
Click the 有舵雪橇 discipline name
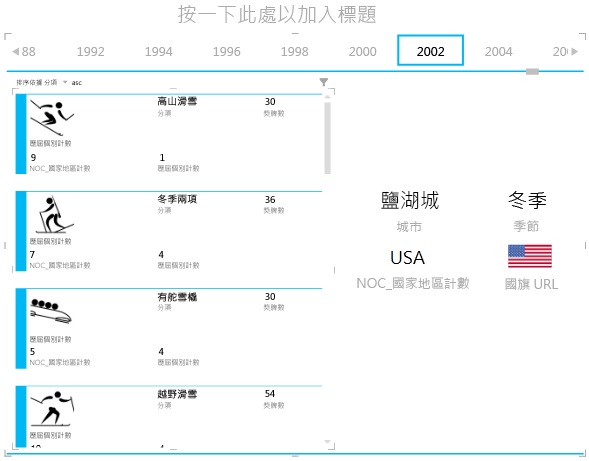[x=177, y=296]
